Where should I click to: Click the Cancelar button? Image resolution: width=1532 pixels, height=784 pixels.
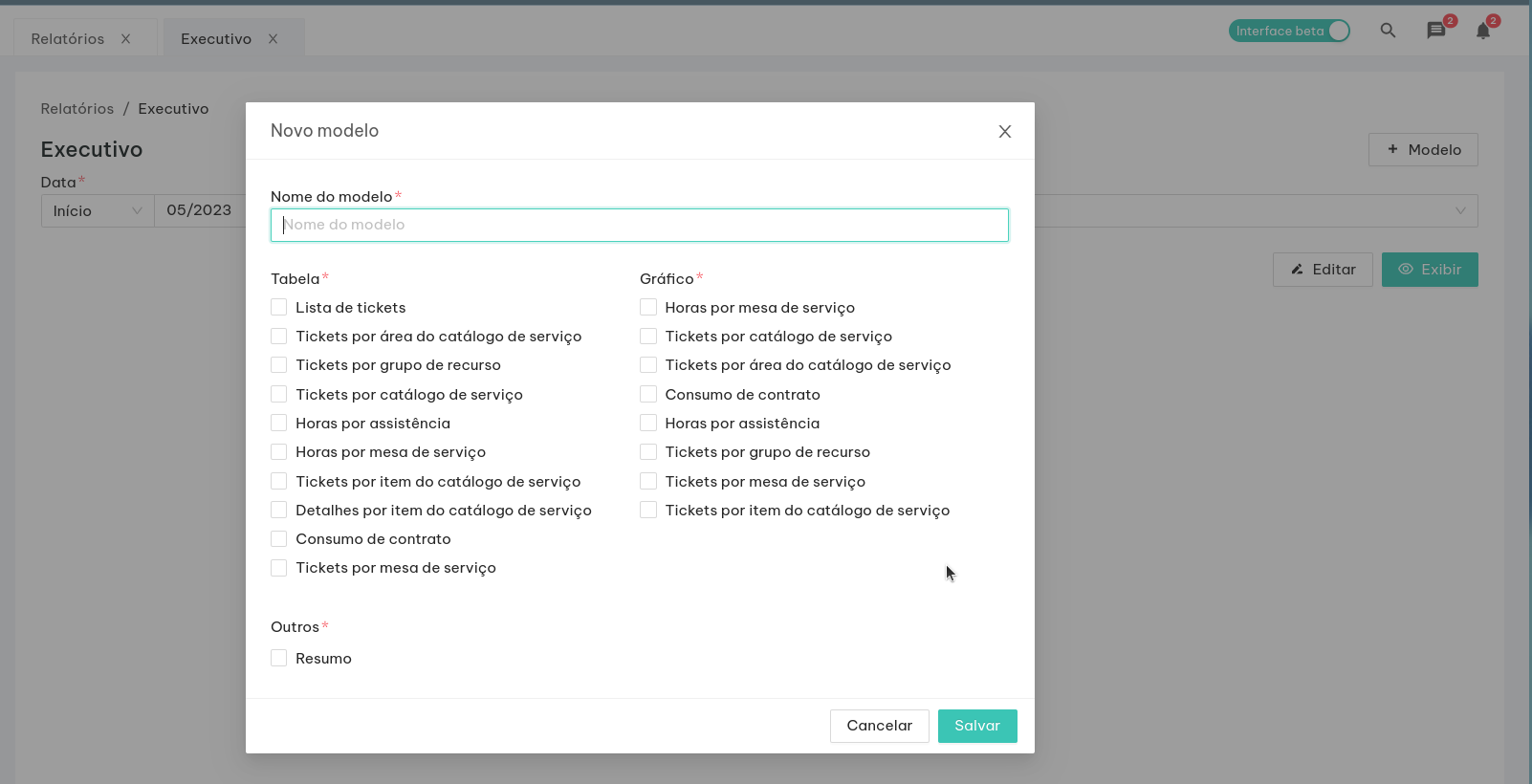879,726
